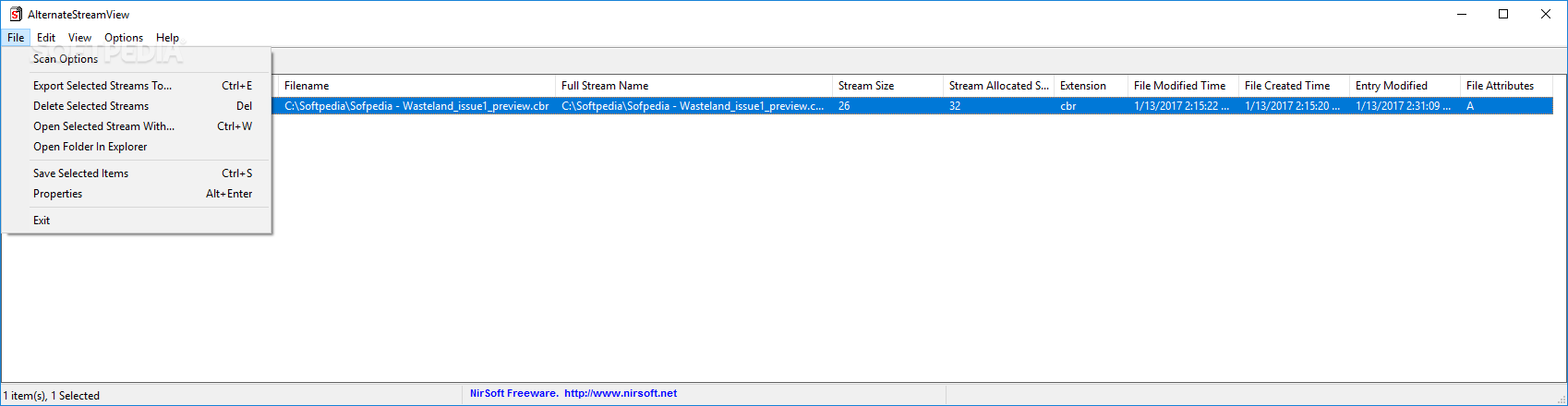Viewport: 1568px width, 406px height.
Task: Choose Open Folder In Explorer
Action: 138,147
